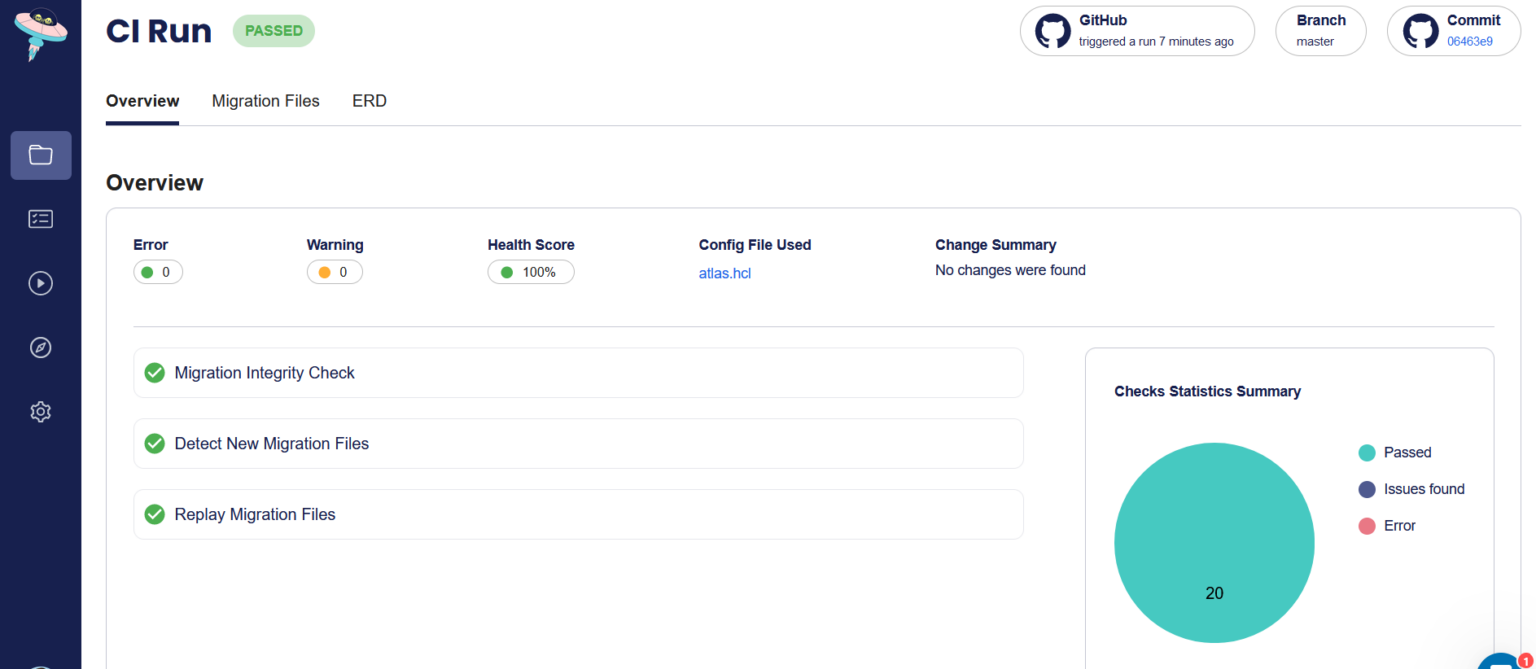This screenshot has width=1536, height=669.
Task: Open the Explore compass icon in sidebar
Action: point(40,347)
